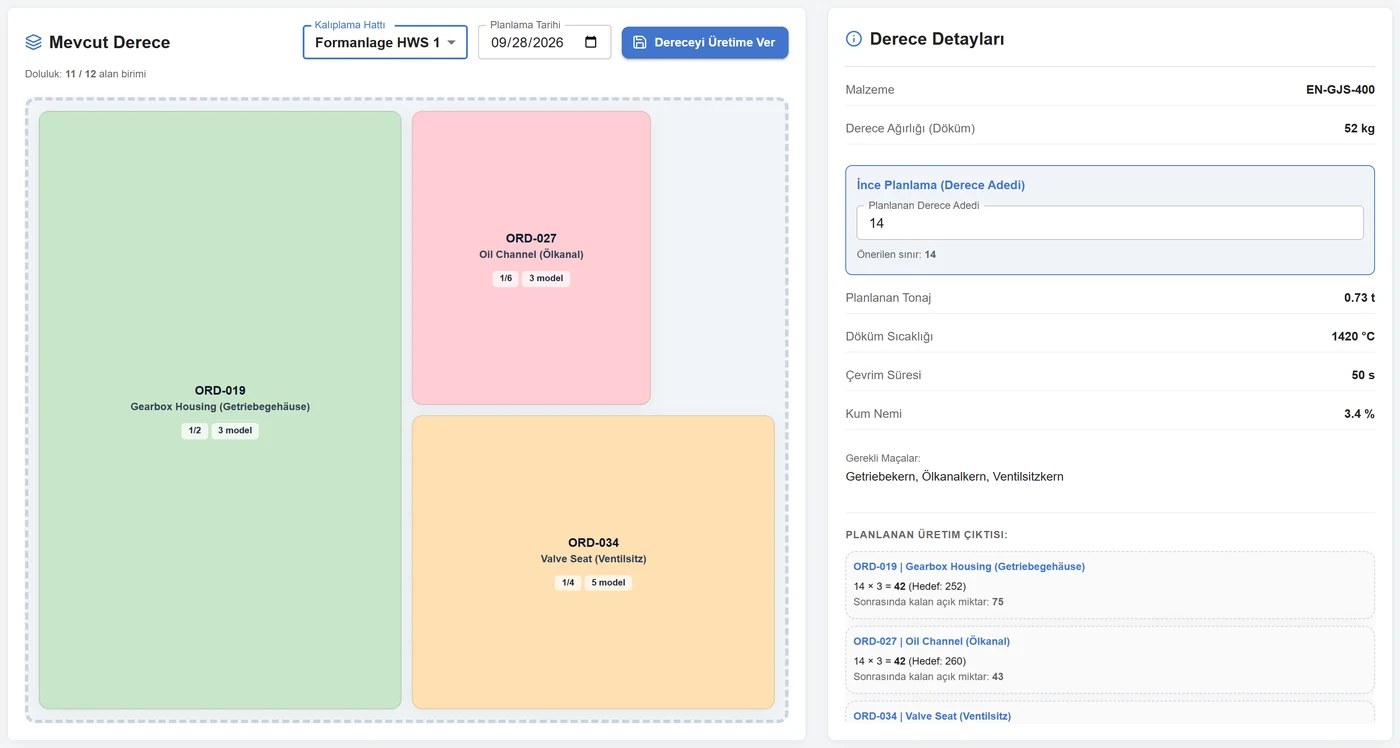Click the Doluluk 11 / 12 indicator

(85, 74)
